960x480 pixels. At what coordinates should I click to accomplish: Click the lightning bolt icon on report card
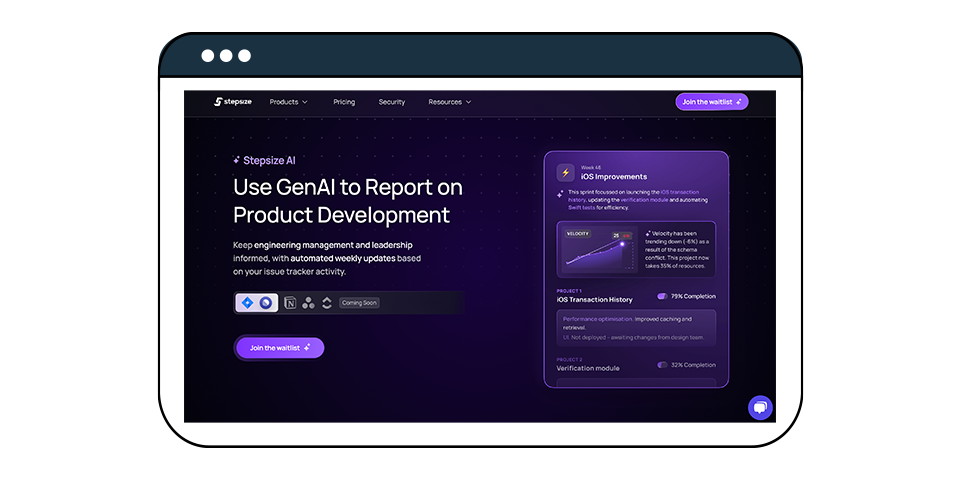point(565,173)
